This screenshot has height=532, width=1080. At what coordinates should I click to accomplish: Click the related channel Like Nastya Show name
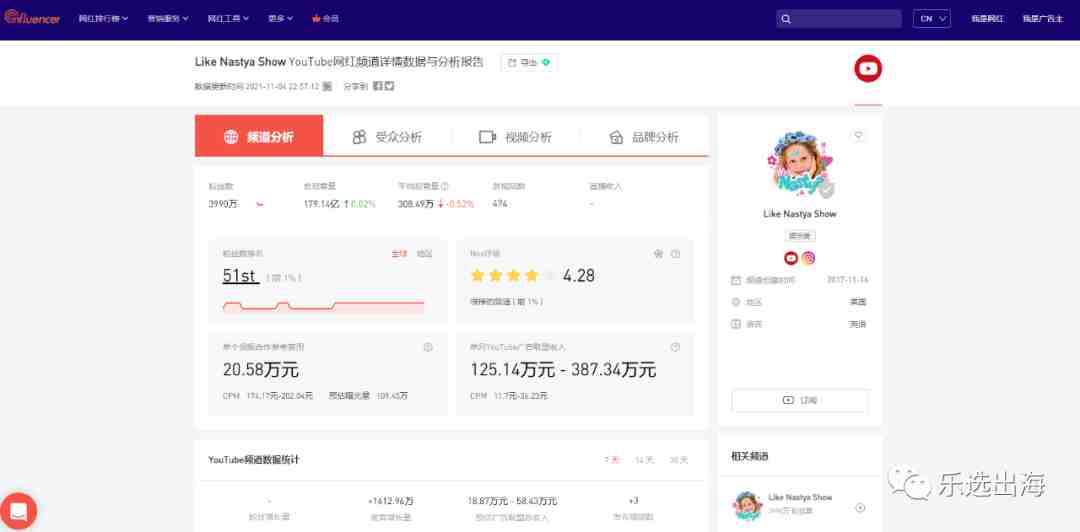[800, 498]
